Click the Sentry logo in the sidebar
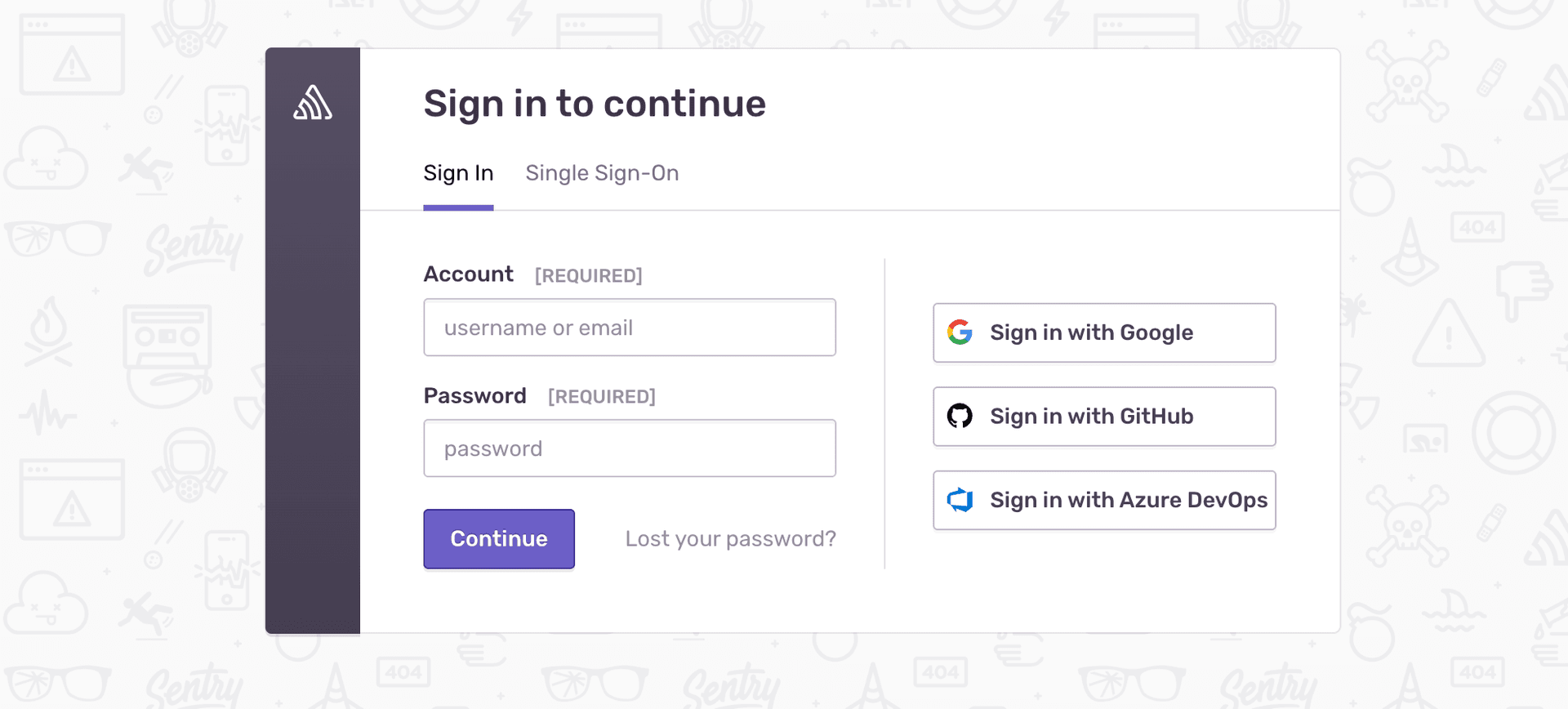Image resolution: width=1568 pixels, height=709 pixels. tap(313, 104)
